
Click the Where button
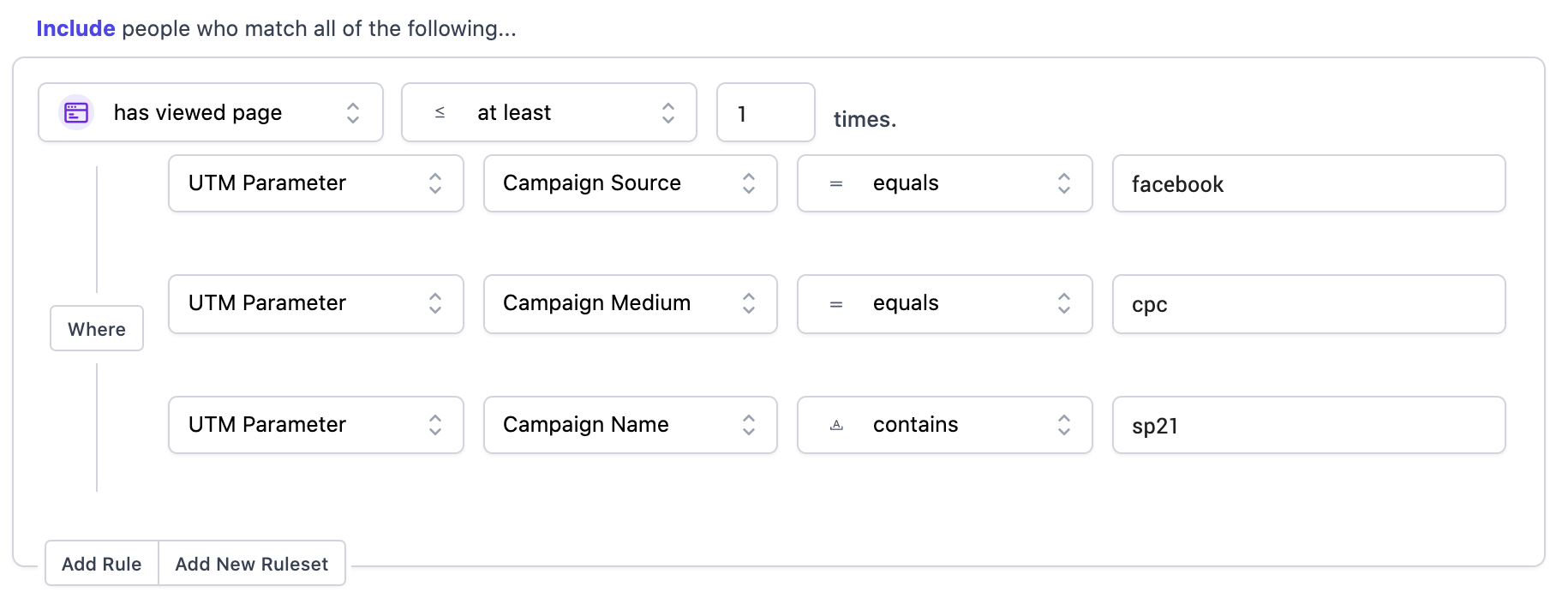coord(97,329)
